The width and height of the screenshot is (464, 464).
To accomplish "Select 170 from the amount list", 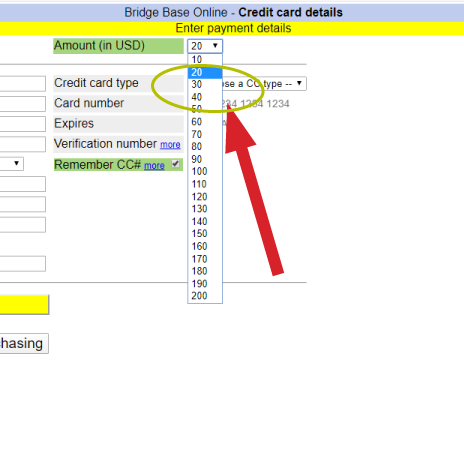I will click(x=205, y=259).
